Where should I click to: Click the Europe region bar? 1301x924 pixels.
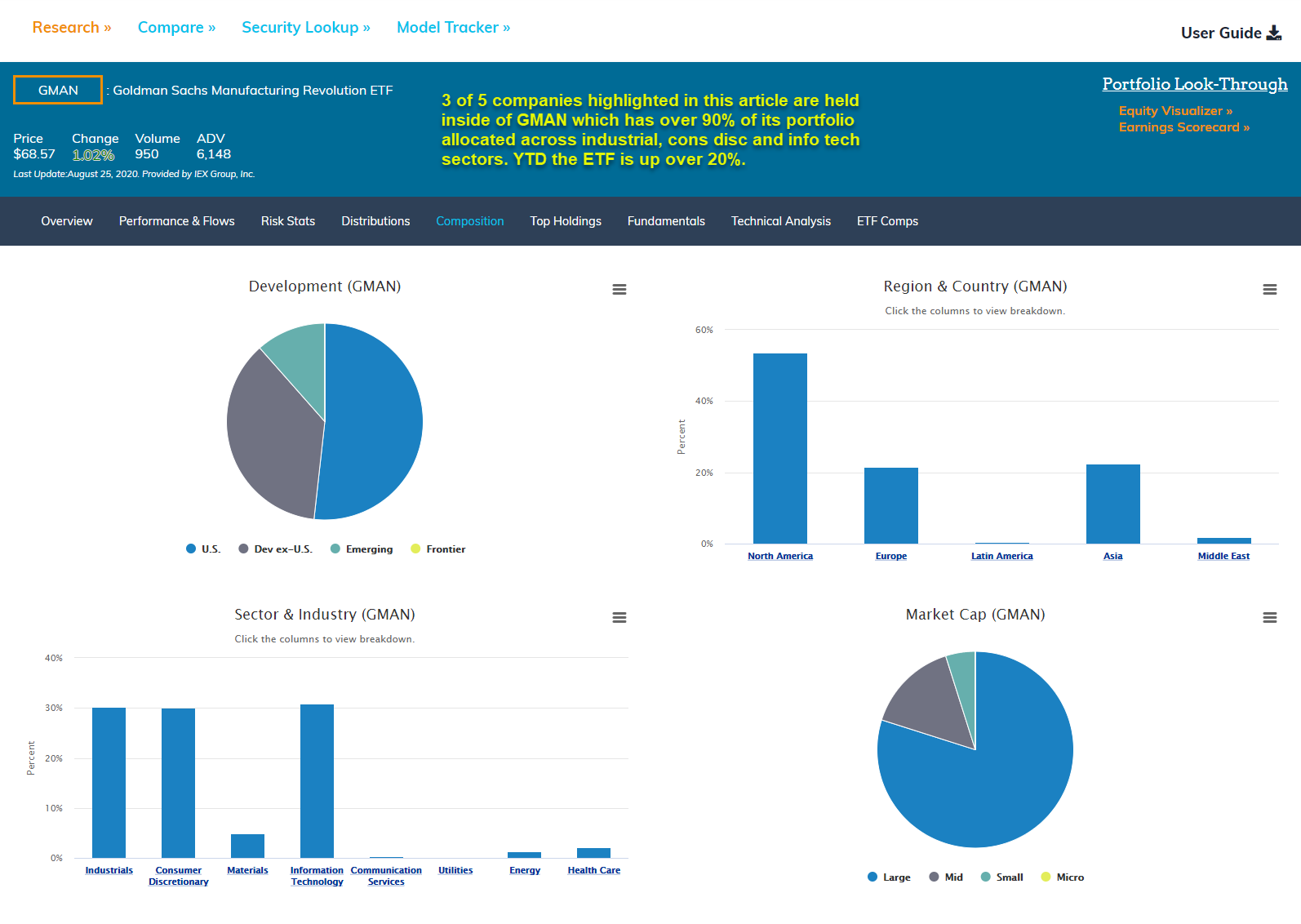(891, 505)
